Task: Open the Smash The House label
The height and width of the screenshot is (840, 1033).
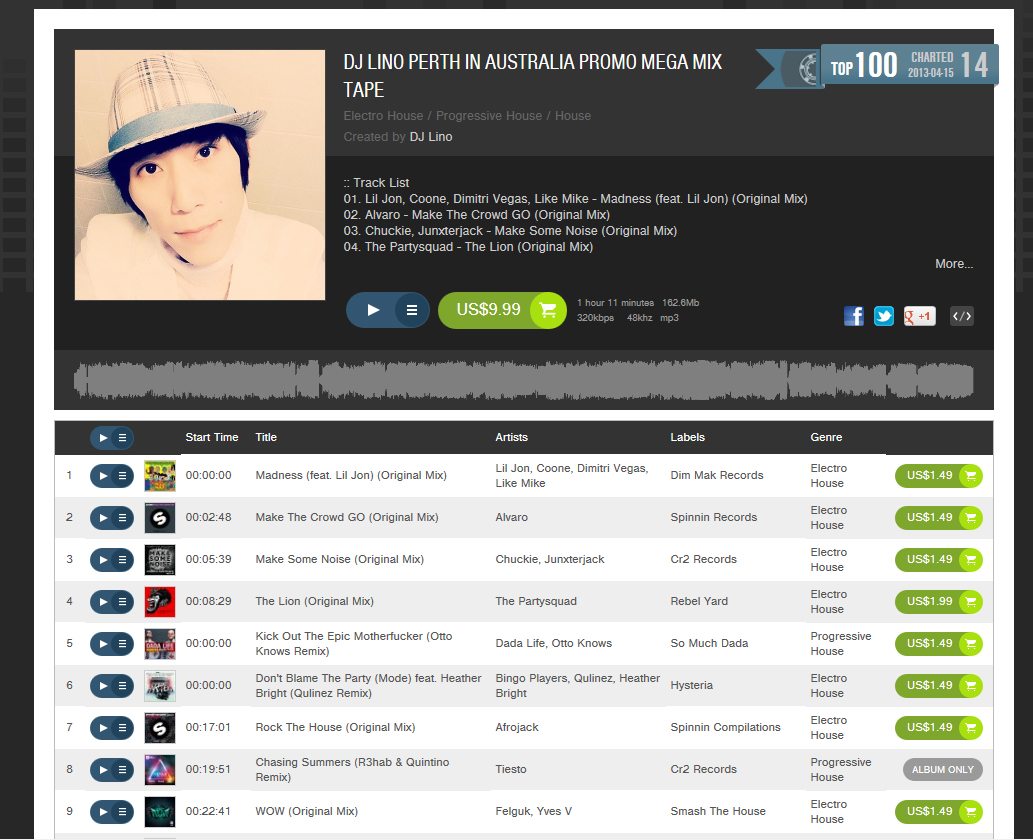Action: pos(718,812)
